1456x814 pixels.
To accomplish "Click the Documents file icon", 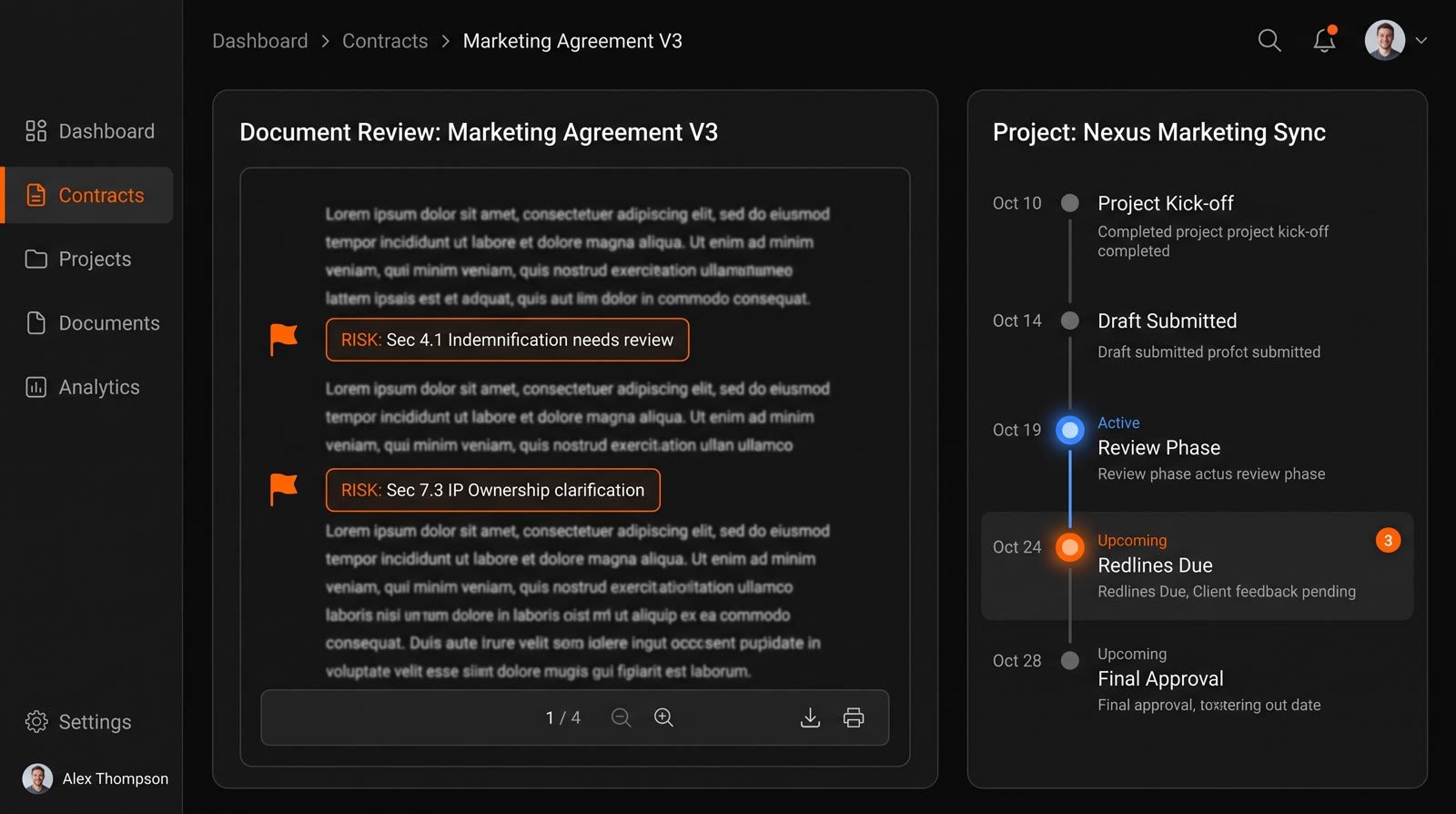I will click(35, 323).
